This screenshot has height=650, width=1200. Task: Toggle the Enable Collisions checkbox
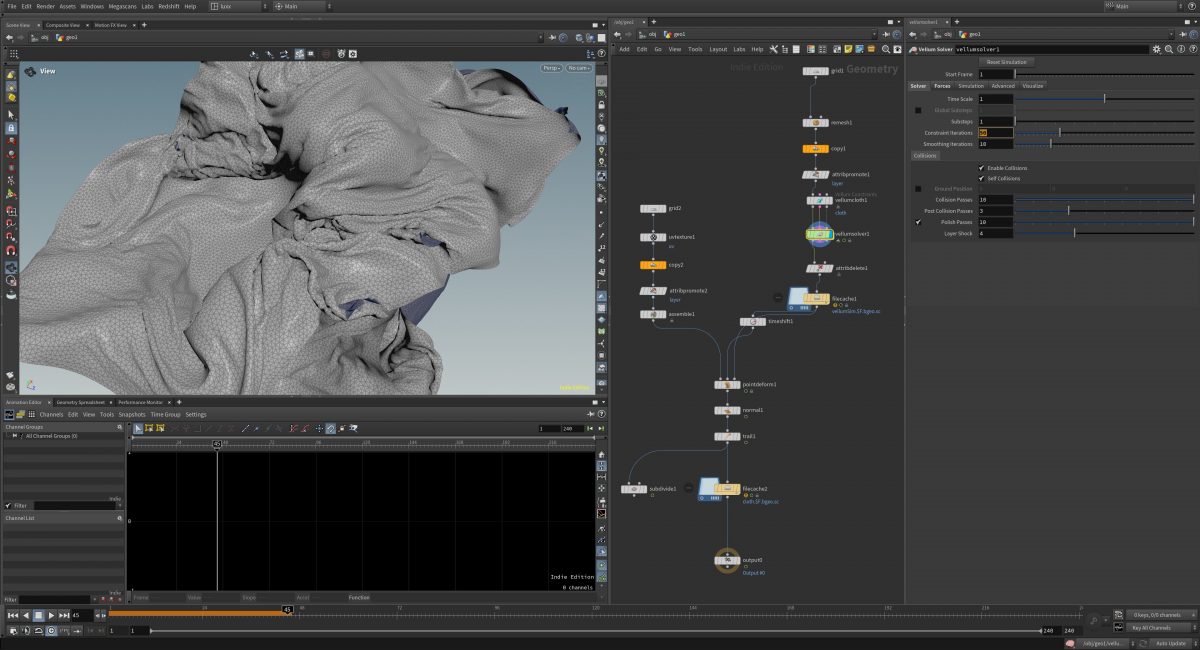(981, 168)
